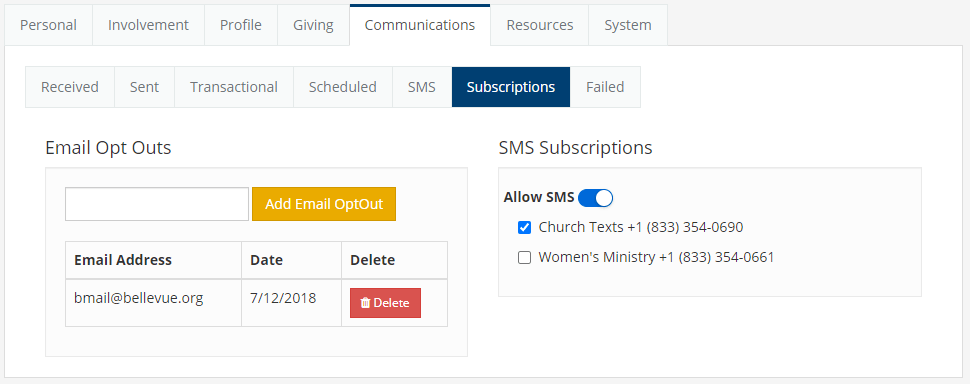This screenshot has height=384, width=970.
Task: Open the Transactional sub-tab
Action: pyautogui.click(x=234, y=87)
